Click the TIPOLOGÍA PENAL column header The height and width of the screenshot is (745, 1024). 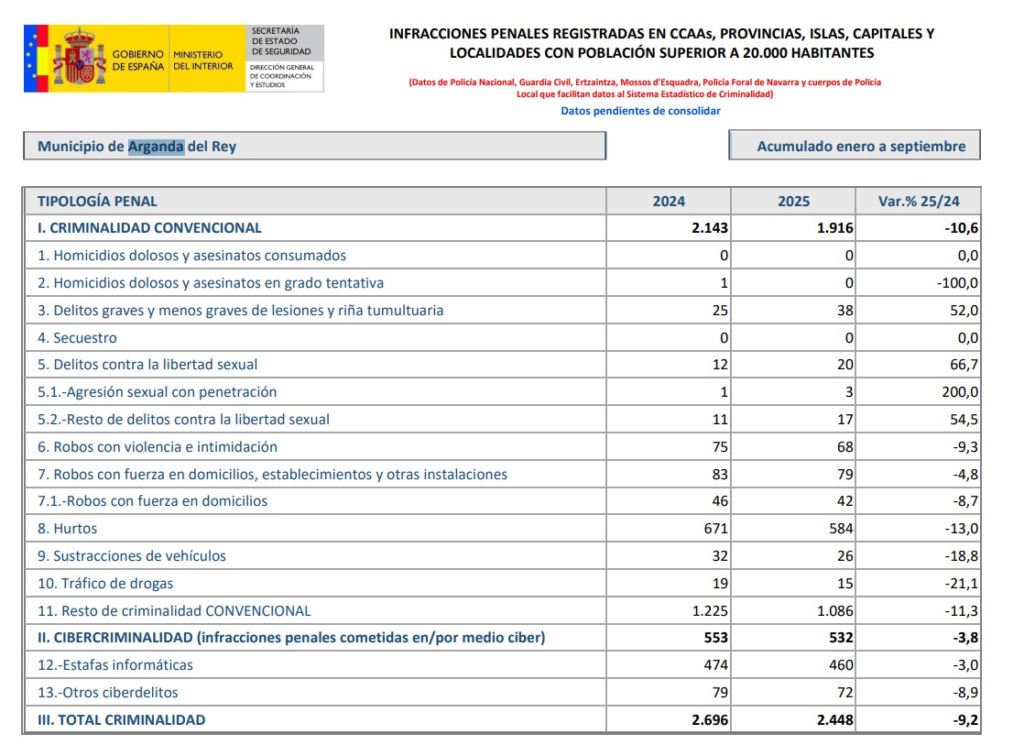pyautogui.click(x=97, y=201)
